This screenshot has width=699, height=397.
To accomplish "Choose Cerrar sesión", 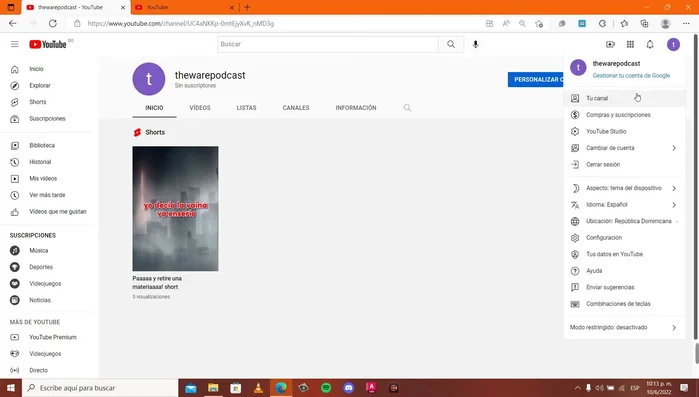I will click(x=625, y=164).
